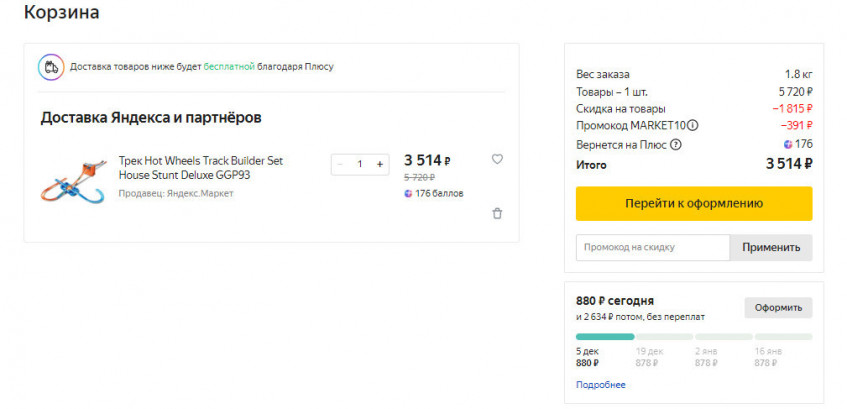Decrease item quantity with the minus button

click(341, 164)
